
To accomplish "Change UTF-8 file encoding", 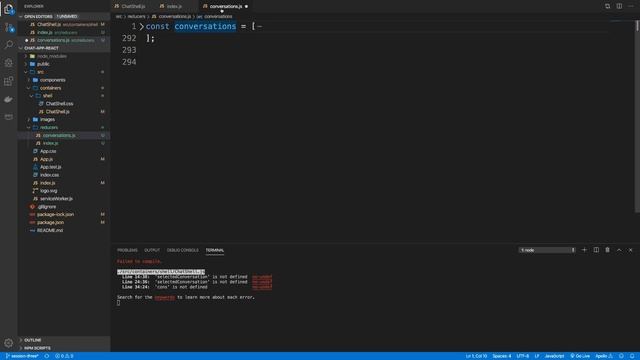I will 523,356.
